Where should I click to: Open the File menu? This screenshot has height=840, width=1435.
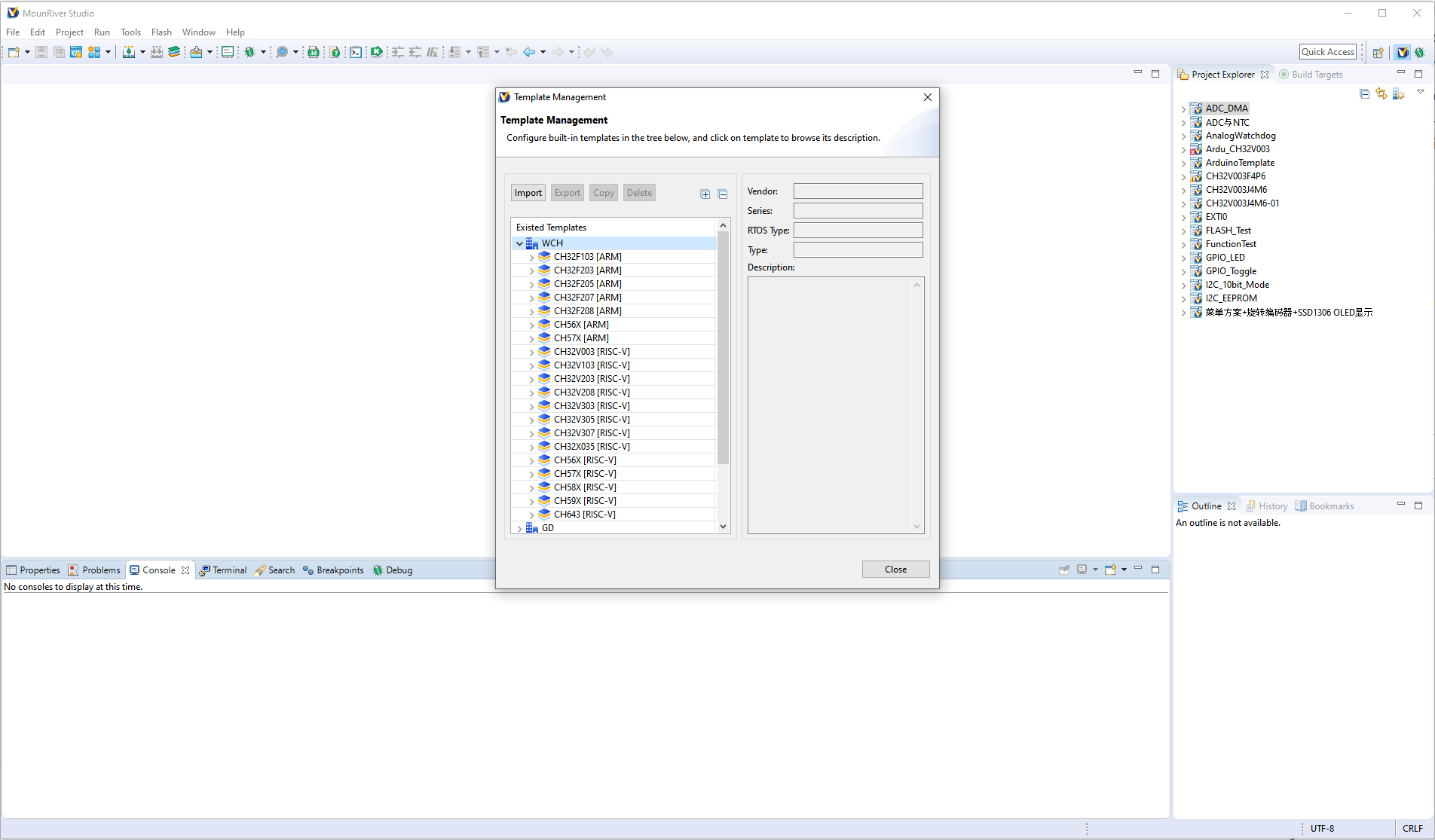[x=13, y=32]
